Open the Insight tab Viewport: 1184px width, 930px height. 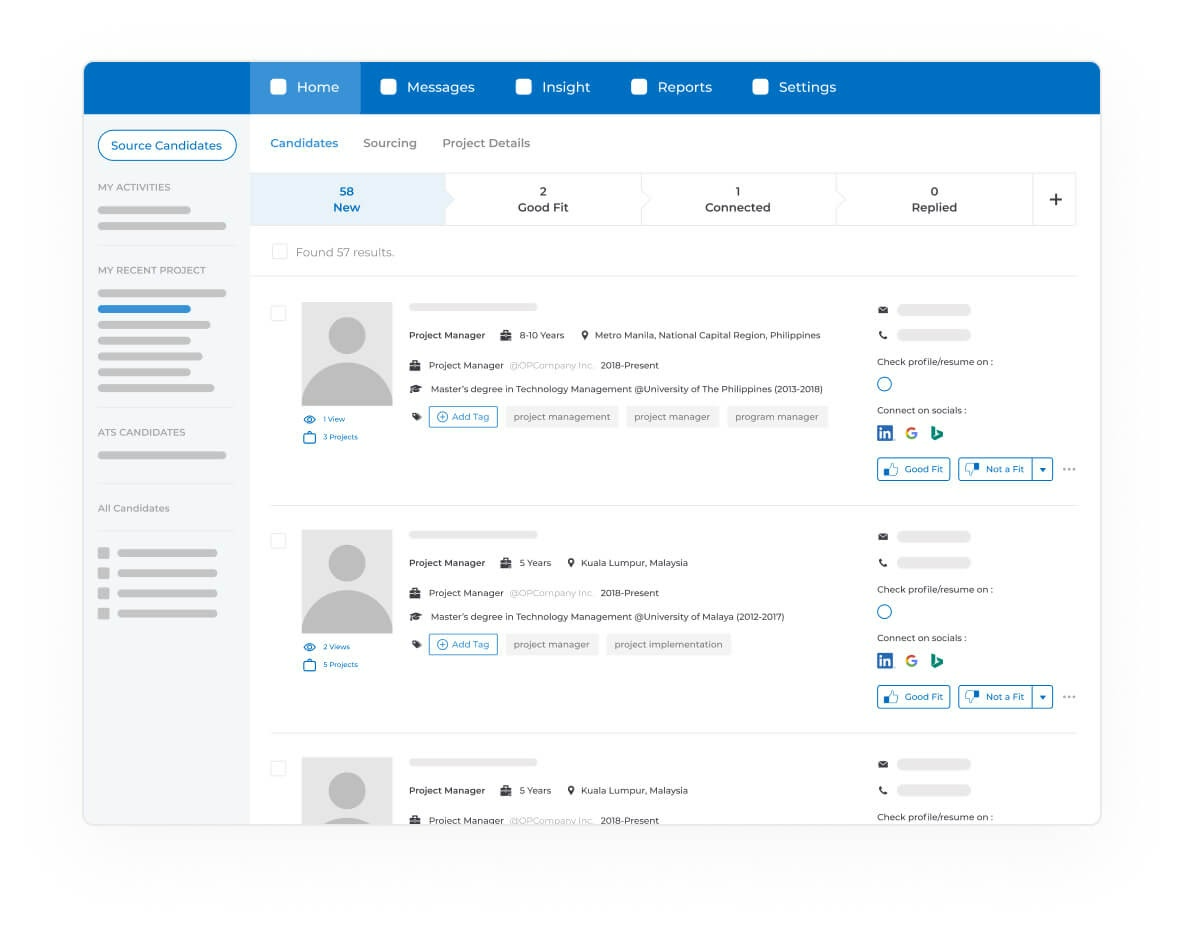click(553, 88)
